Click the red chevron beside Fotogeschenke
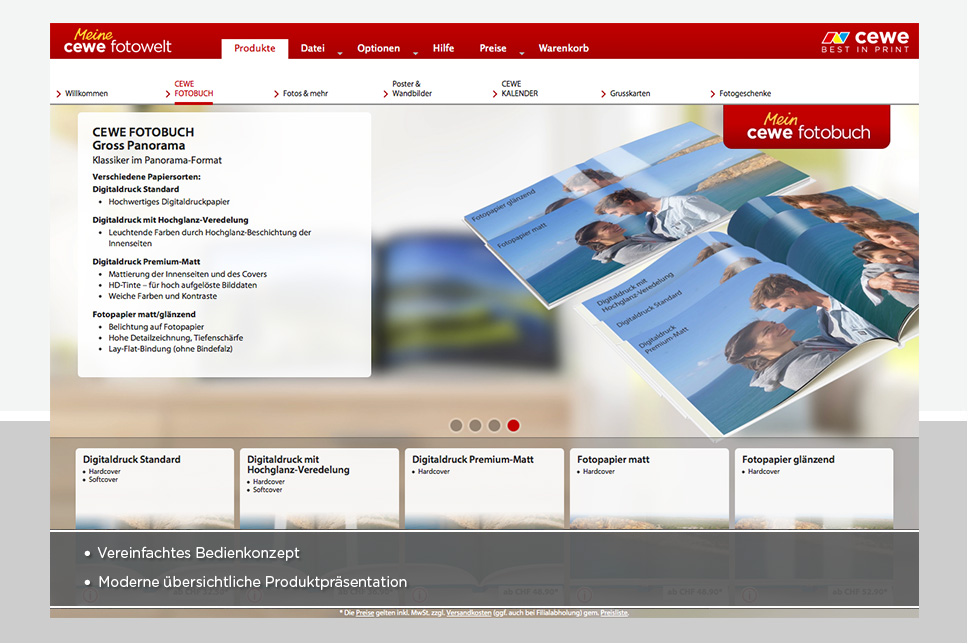Viewport: 968px width, 644px height. point(713,94)
